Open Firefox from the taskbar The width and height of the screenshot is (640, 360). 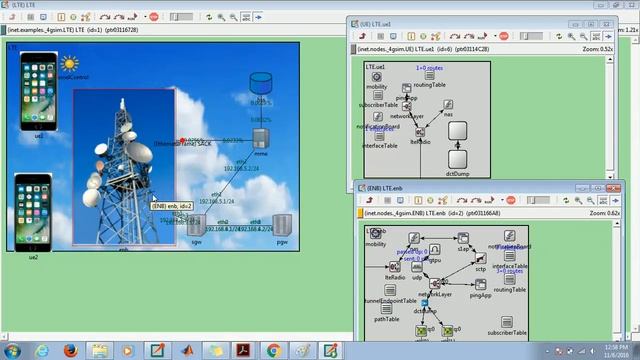click(x=70, y=351)
